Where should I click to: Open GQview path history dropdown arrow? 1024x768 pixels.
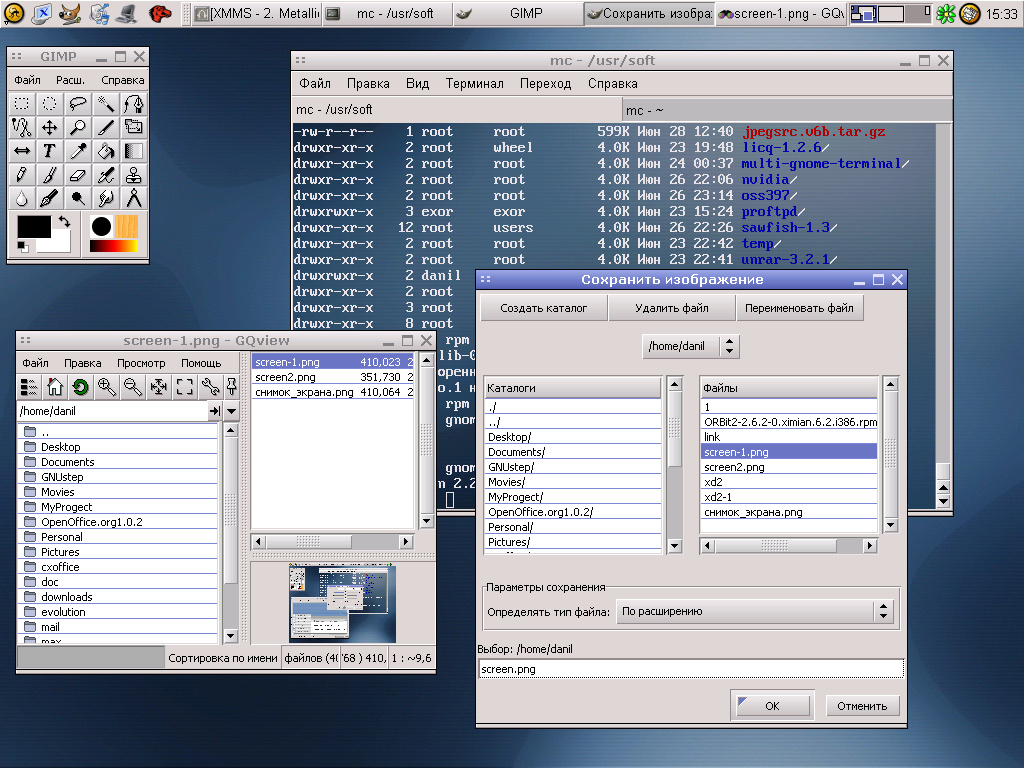tap(231, 411)
